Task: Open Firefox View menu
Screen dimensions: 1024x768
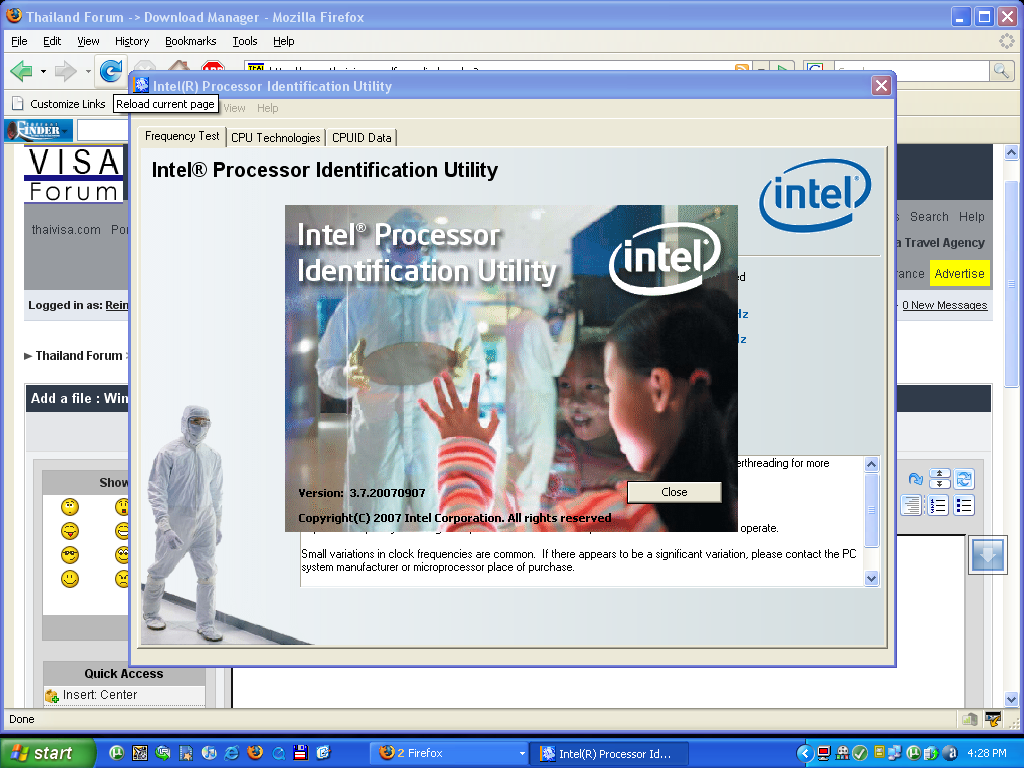Action: pyautogui.click(x=88, y=41)
